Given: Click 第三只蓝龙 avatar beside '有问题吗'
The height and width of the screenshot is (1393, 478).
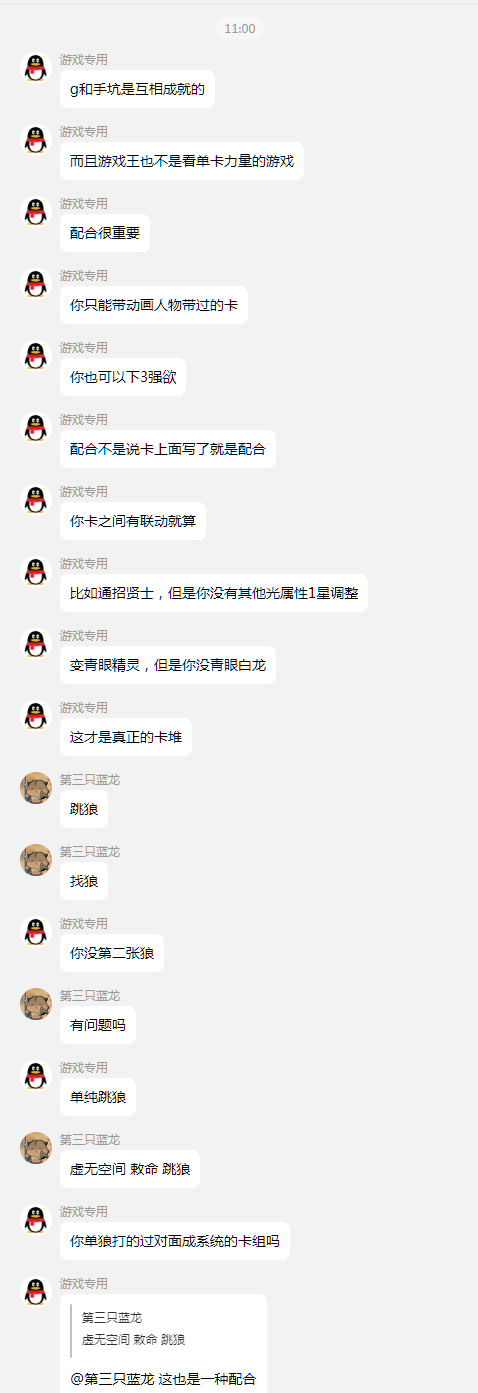Looking at the screenshot, I should click(36, 1004).
